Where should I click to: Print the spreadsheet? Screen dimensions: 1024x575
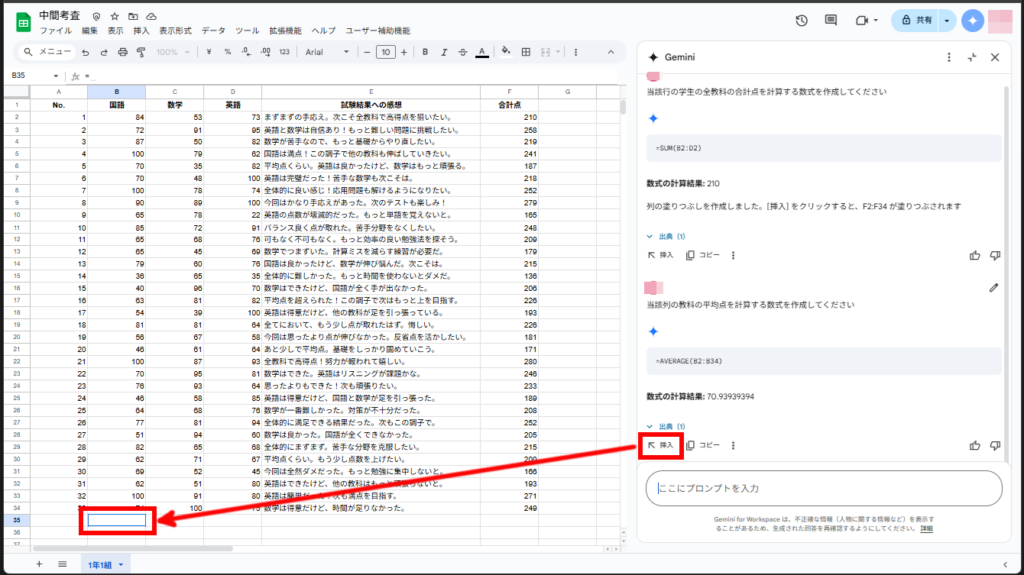(122, 52)
